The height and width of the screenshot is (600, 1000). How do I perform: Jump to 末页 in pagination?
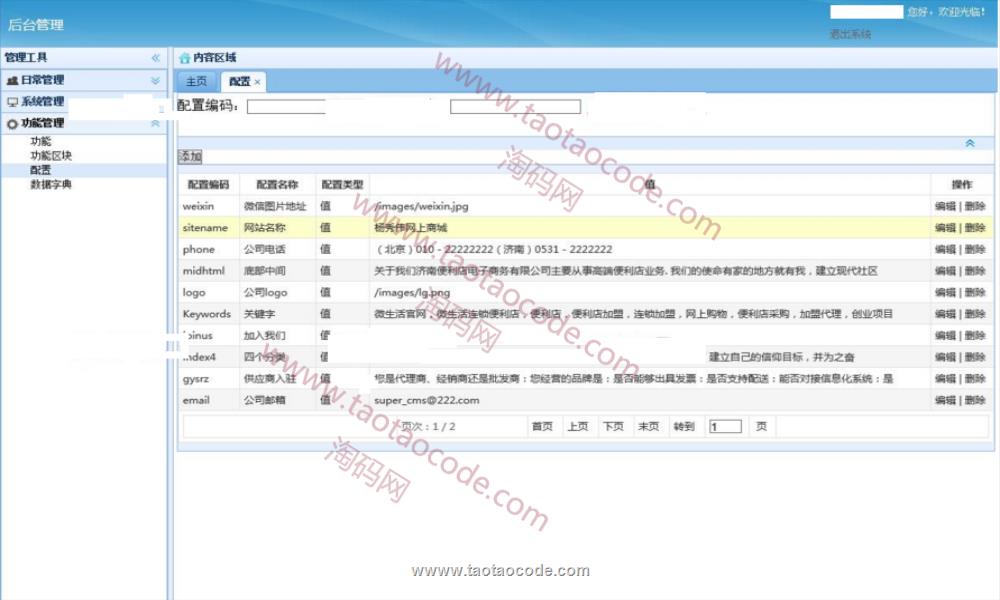tap(649, 426)
